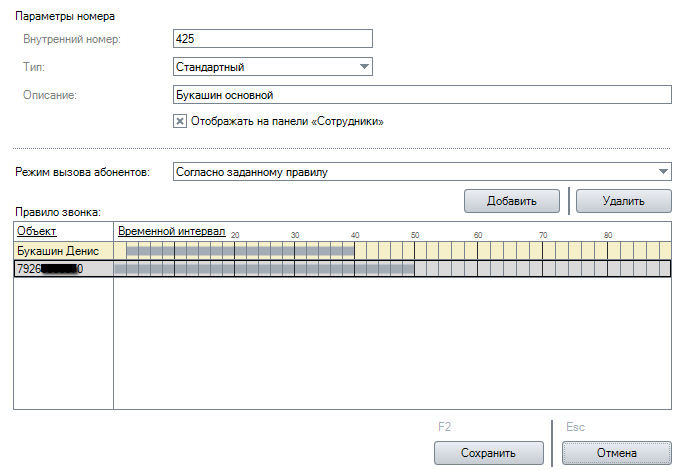Select the 7926 phone number row

[x=342, y=269]
